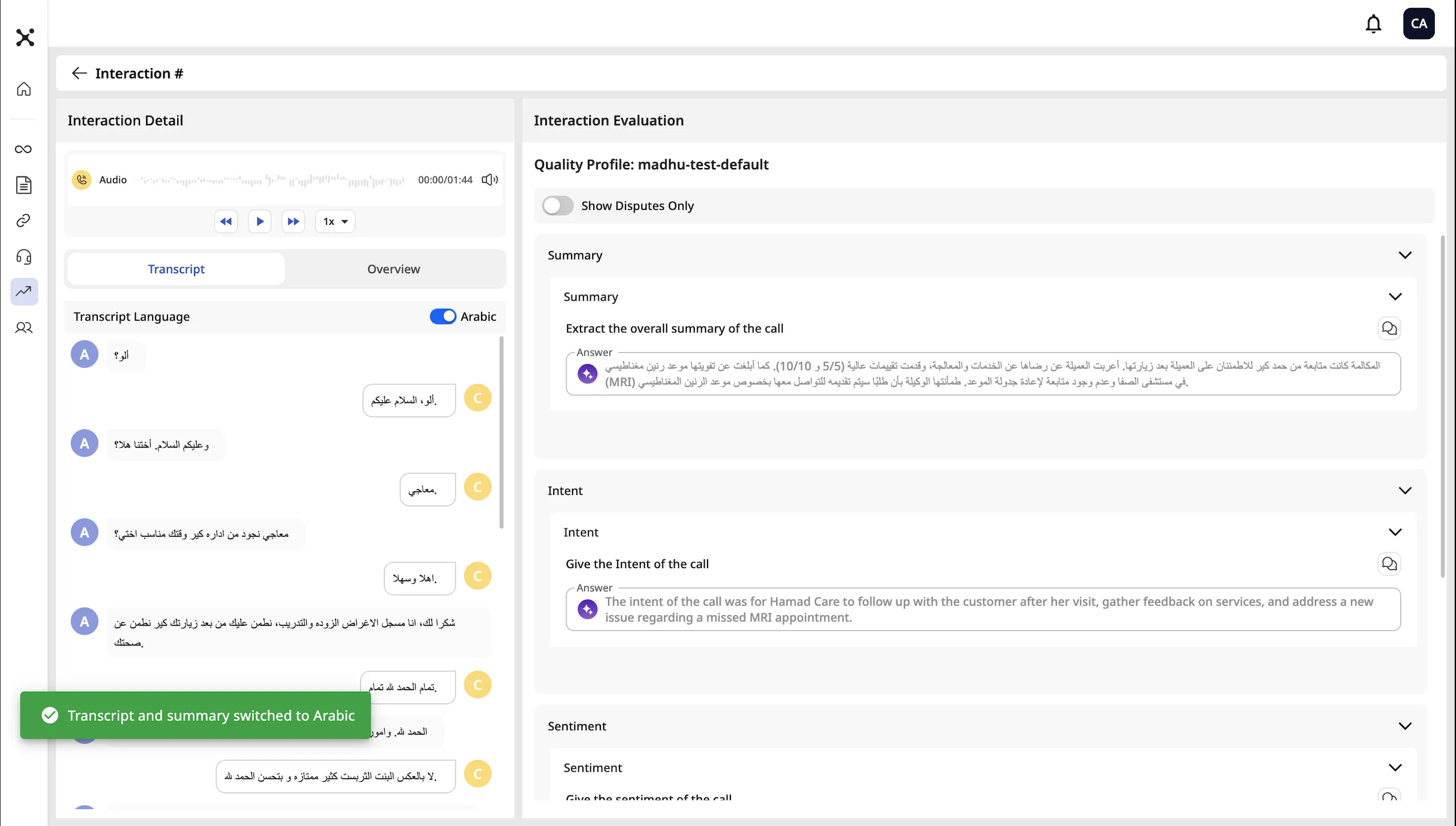Fast forward the audio playback
This screenshot has height=826, width=1456.
(293, 221)
